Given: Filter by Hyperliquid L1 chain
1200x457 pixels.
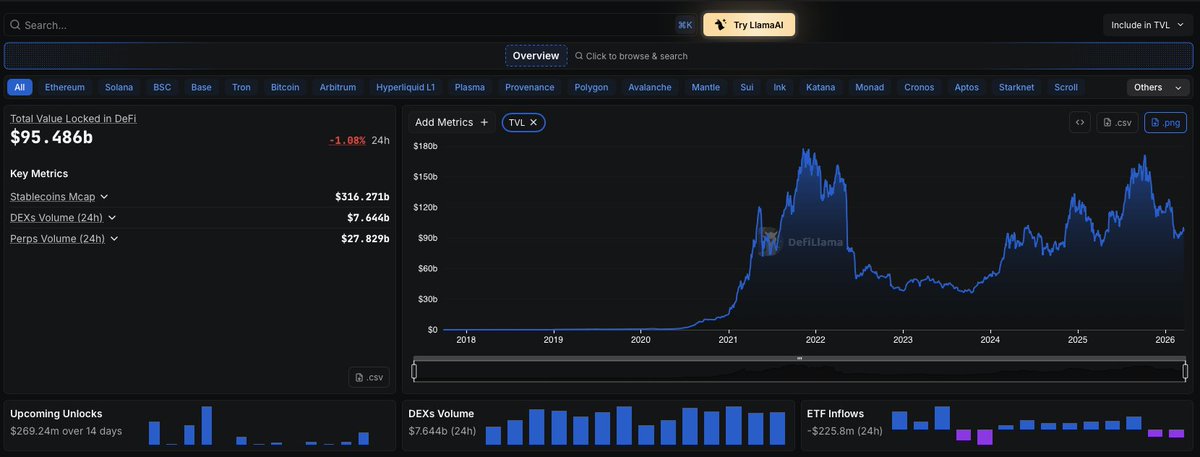Looking at the screenshot, I should (405, 87).
